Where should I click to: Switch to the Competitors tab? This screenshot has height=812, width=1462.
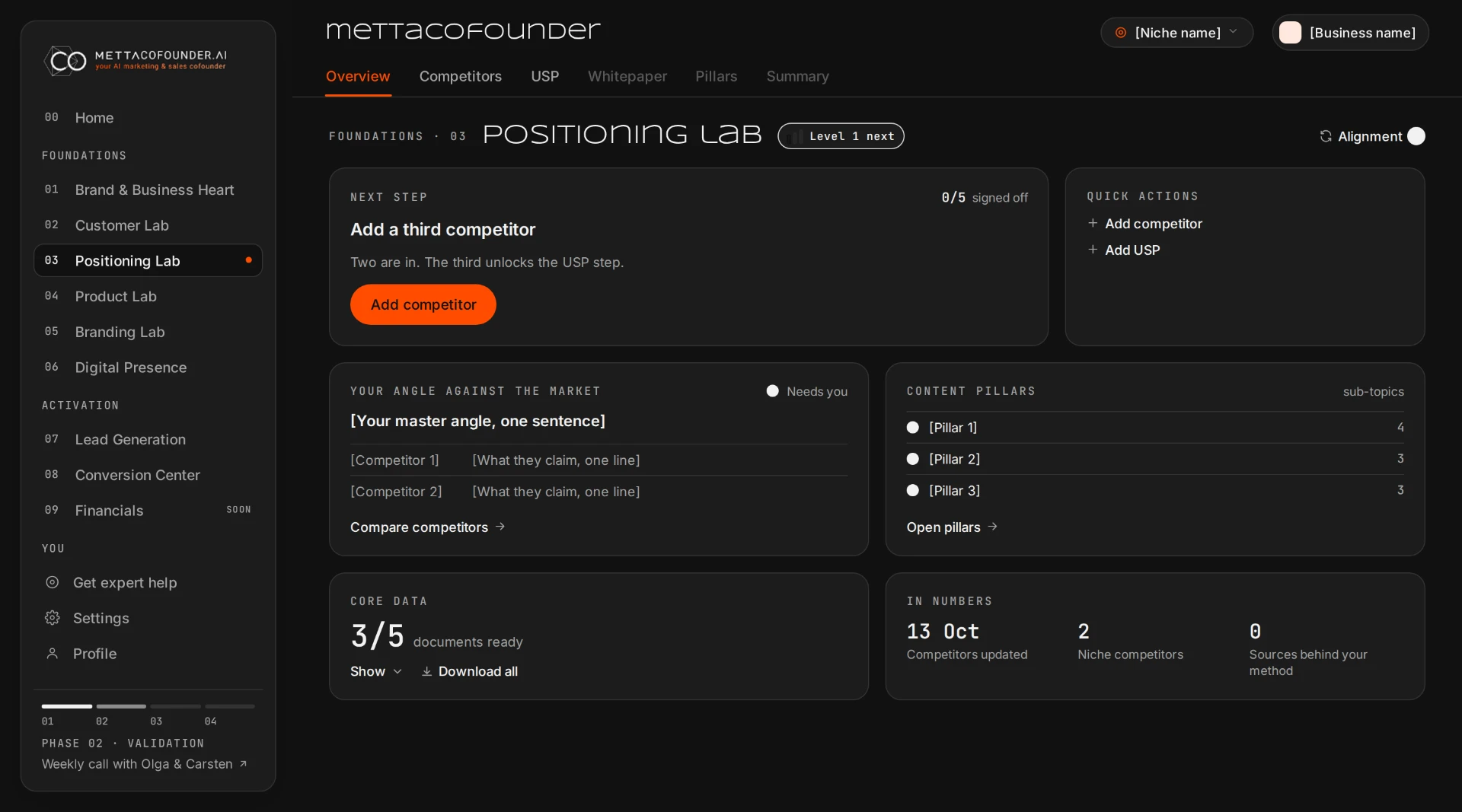[x=460, y=76]
